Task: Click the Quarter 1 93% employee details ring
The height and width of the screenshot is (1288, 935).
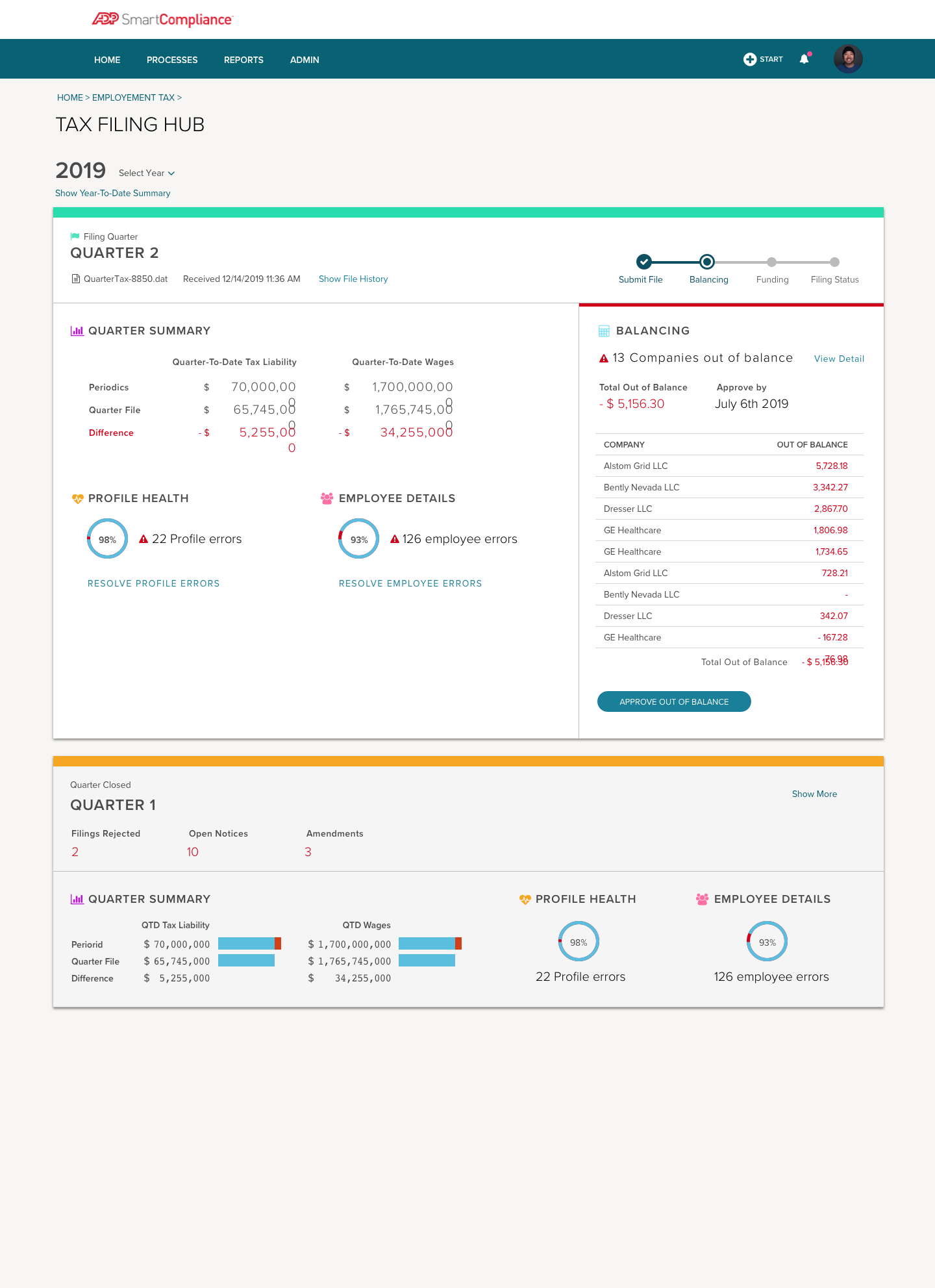Action: [x=767, y=942]
